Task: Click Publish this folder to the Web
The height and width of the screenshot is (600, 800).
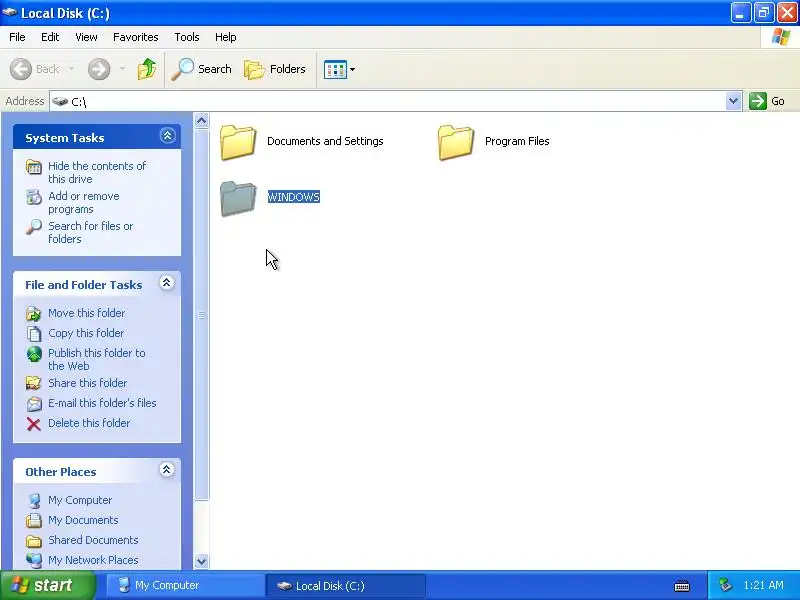Action: 97,359
